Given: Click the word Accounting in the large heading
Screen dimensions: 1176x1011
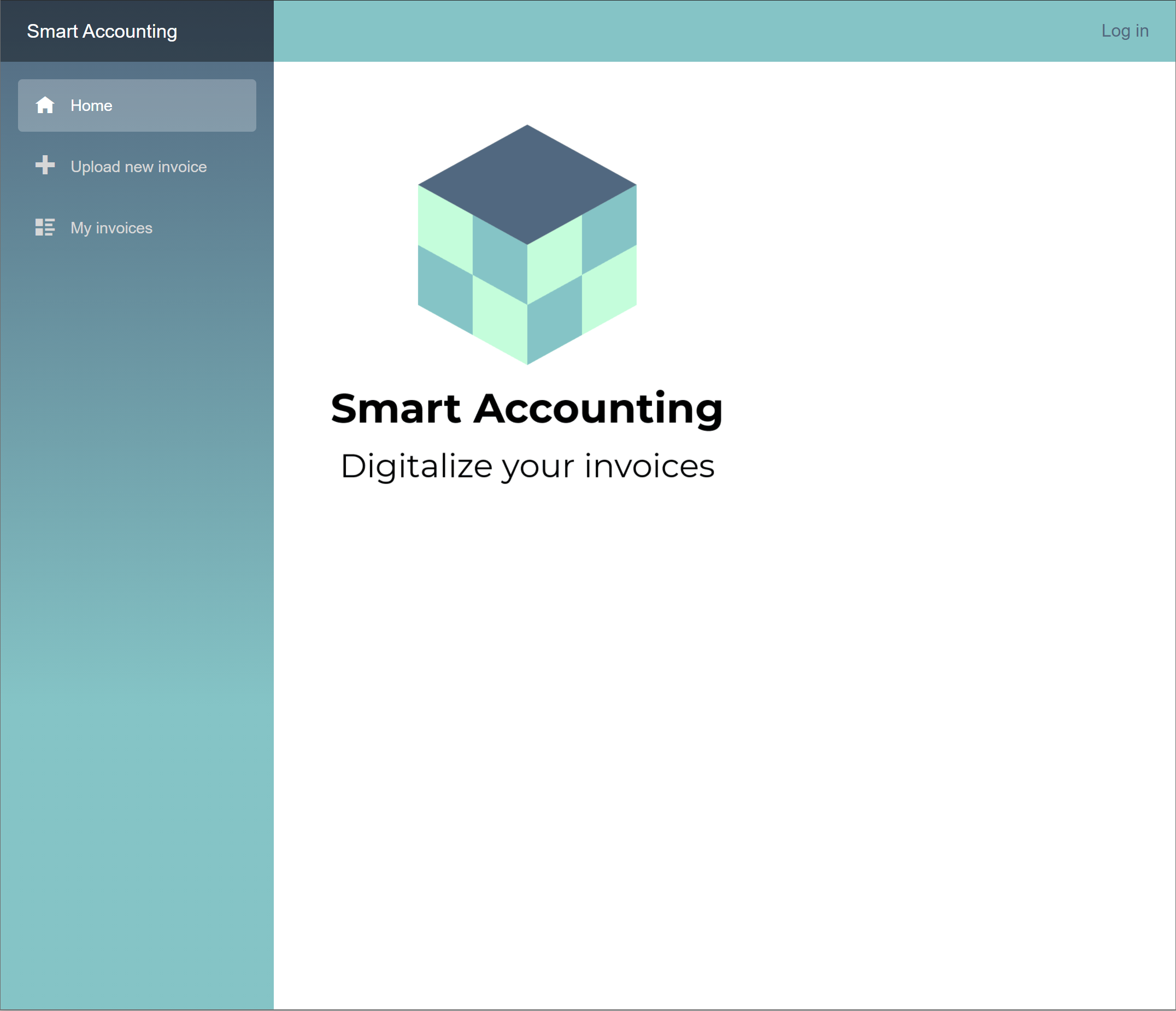Looking at the screenshot, I should coord(598,409).
